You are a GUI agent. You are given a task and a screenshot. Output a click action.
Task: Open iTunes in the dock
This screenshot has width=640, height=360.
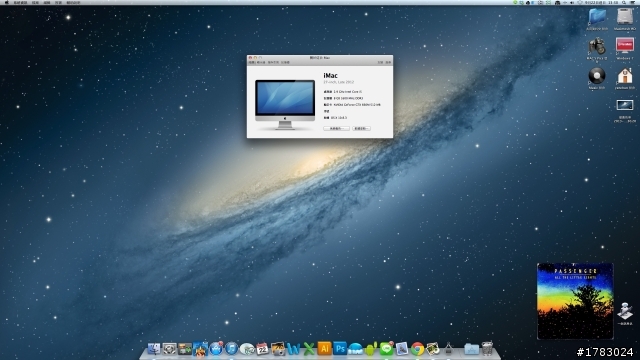(x=231, y=349)
